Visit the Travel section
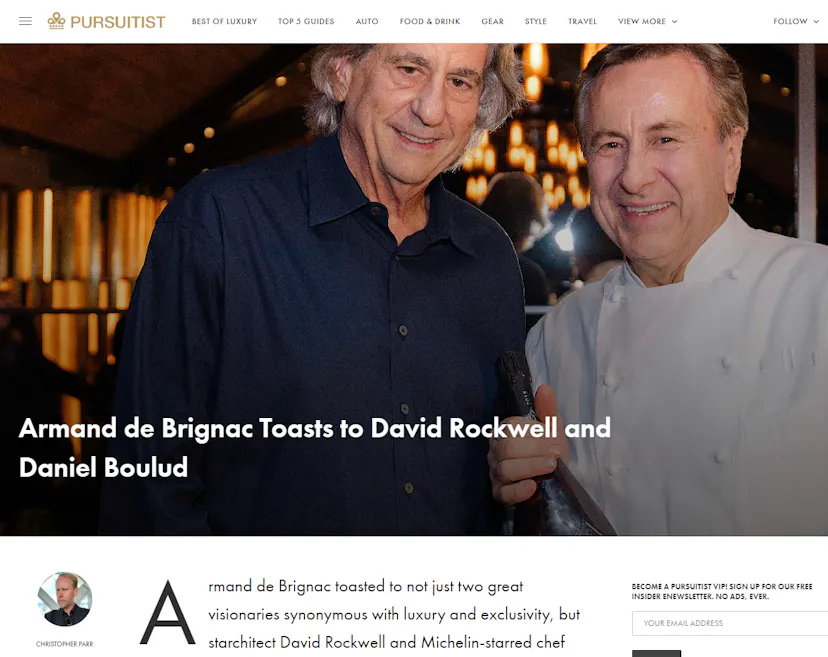 (582, 21)
